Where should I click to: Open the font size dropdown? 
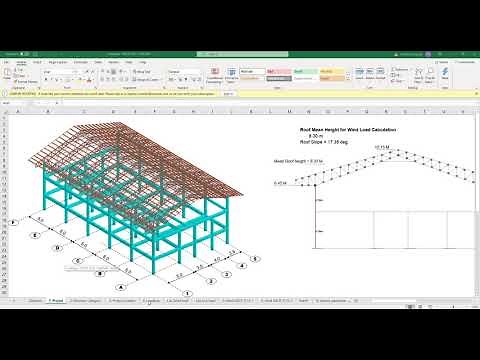pos(79,72)
